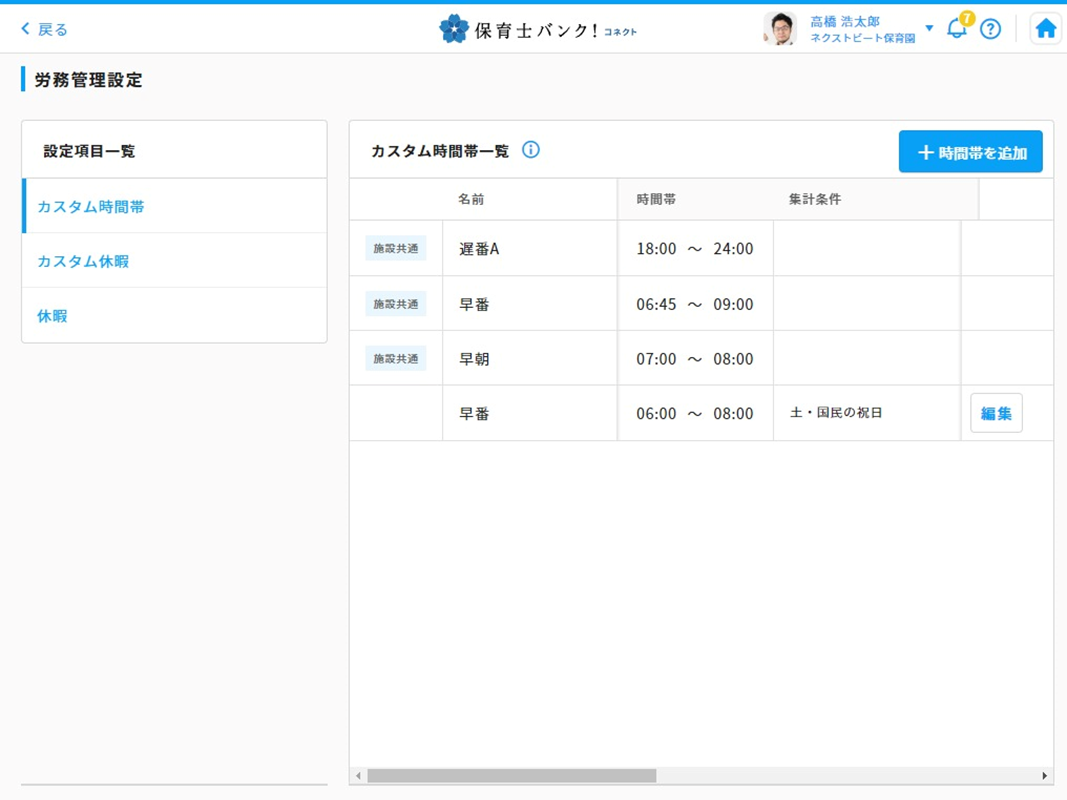
Task: Click the home icon in the header
Action: point(1045,29)
